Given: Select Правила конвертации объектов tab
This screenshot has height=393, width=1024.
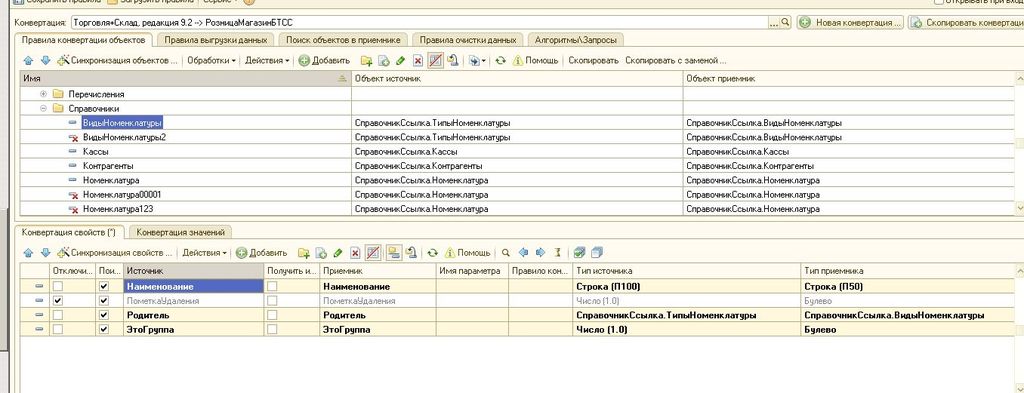Looking at the screenshot, I should coord(83,40).
